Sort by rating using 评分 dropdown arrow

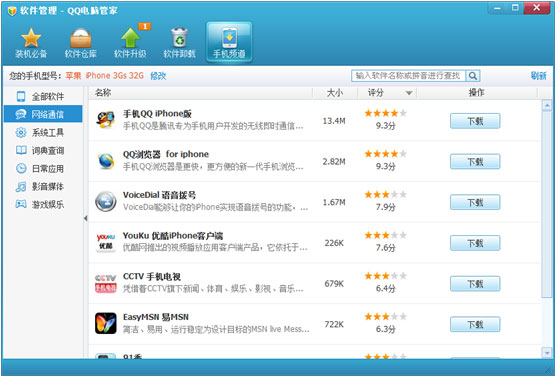point(409,93)
